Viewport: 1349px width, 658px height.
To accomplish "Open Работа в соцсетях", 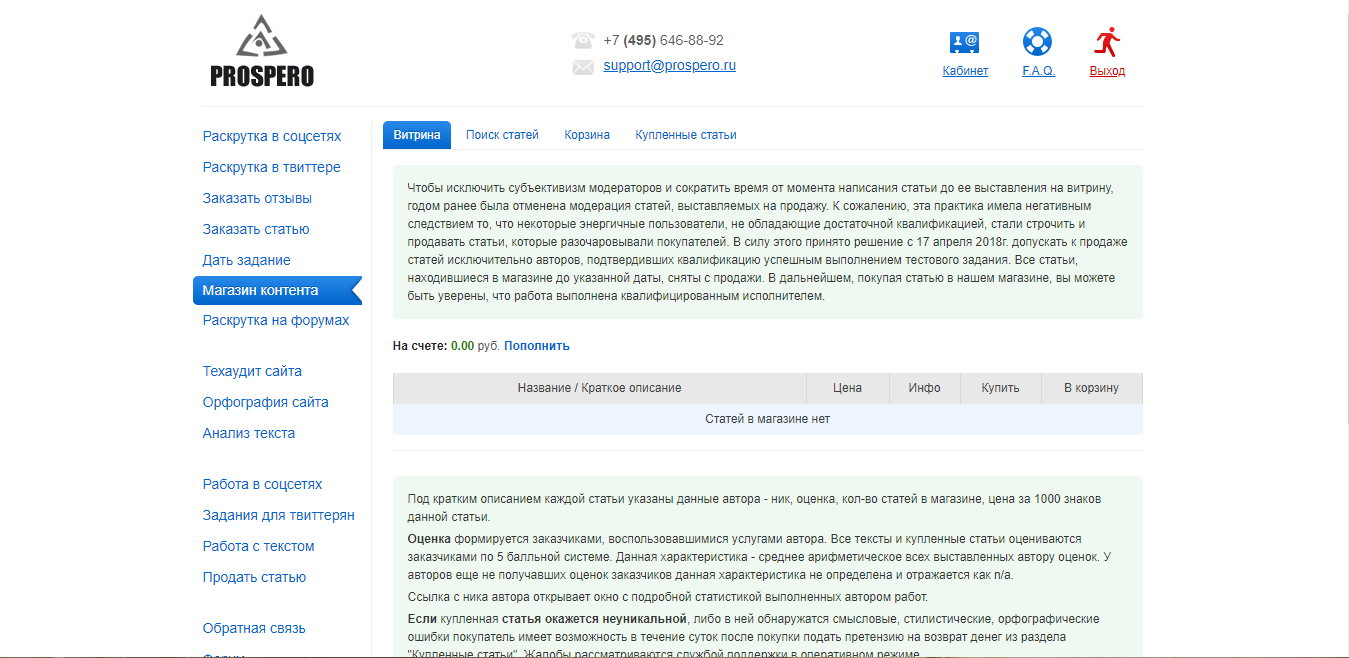I will [x=262, y=484].
